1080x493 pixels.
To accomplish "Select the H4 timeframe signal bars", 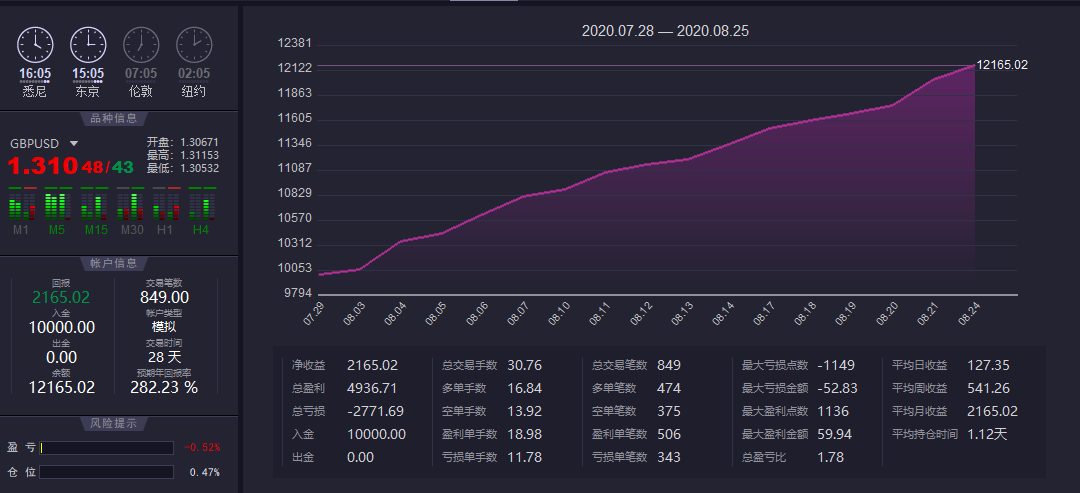I will 201,204.
